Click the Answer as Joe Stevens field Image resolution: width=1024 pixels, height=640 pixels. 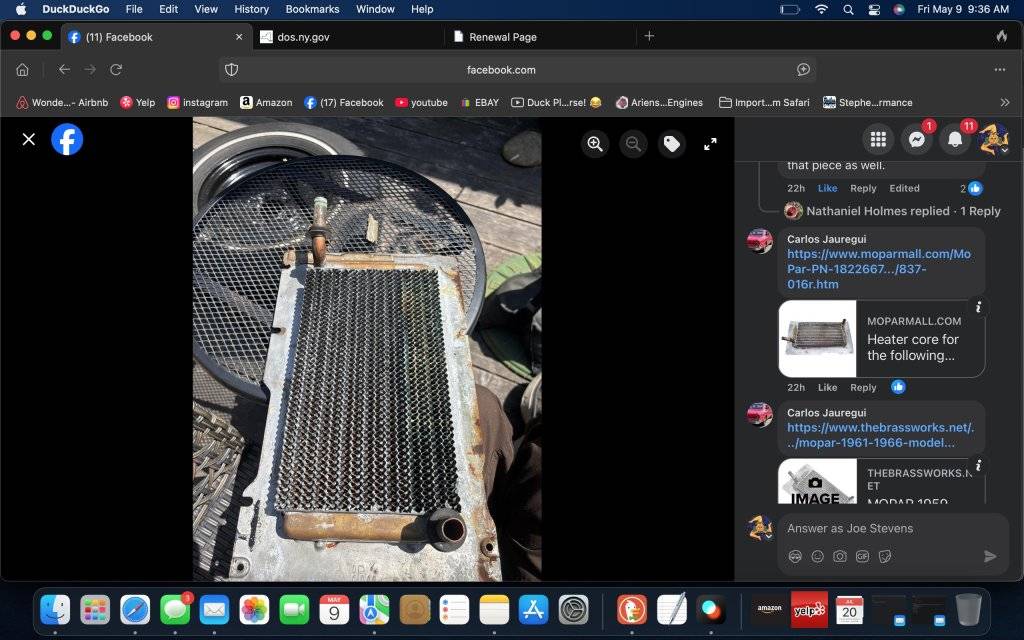click(x=878, y=528)
